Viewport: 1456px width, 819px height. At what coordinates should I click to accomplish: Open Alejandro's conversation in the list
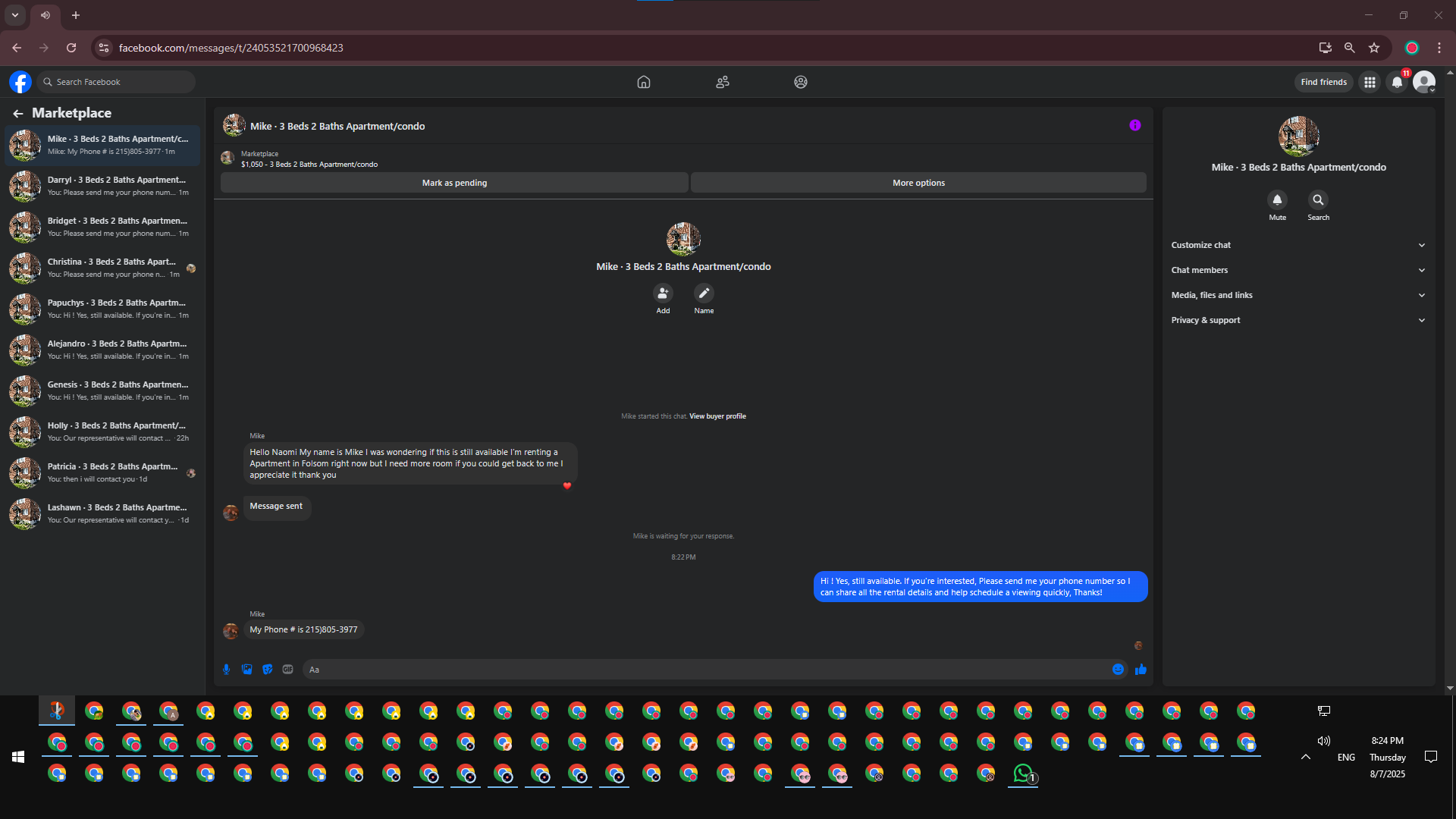(103, 350)
